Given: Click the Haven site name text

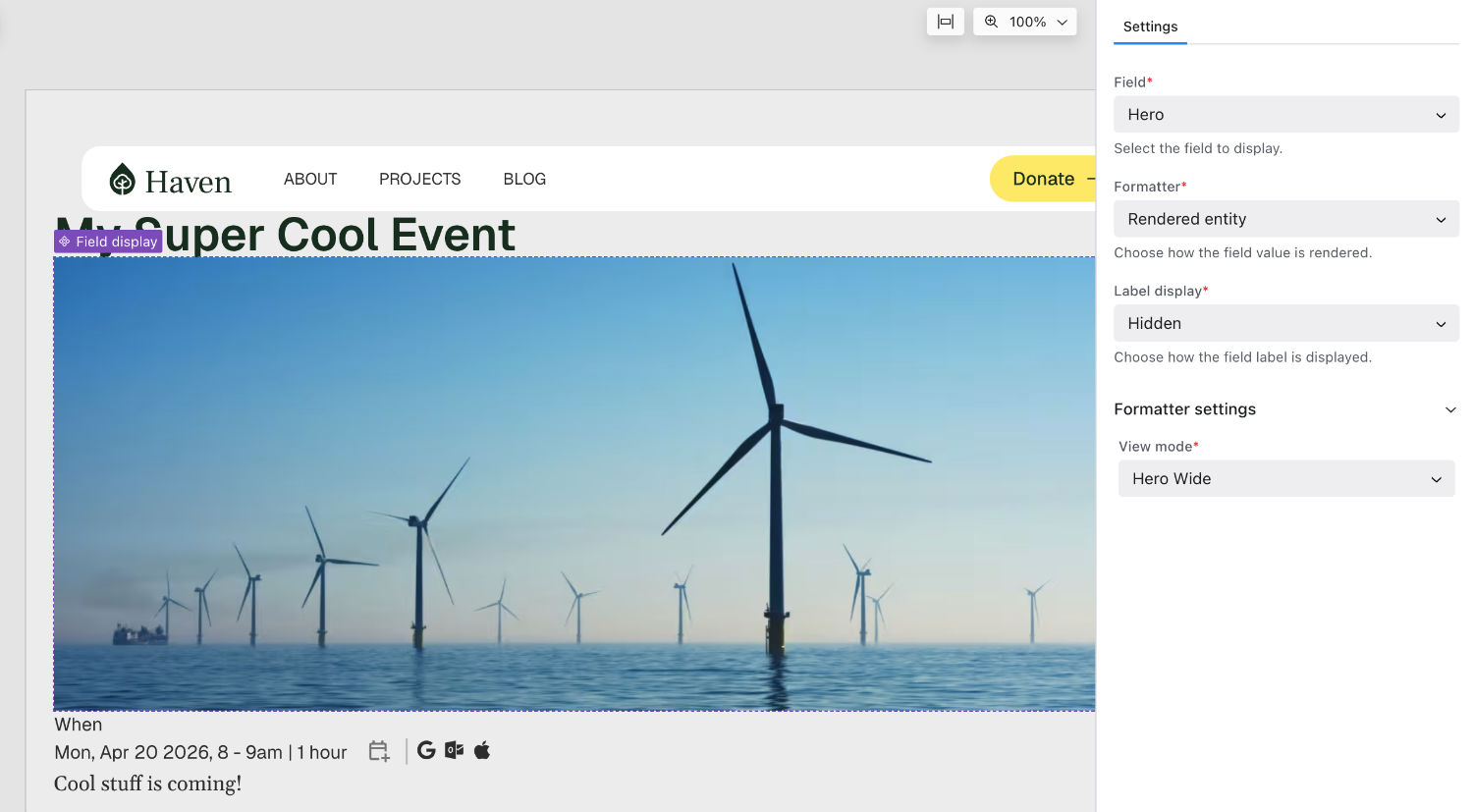Looking at the screenshot, I should [x=189, y=182].
